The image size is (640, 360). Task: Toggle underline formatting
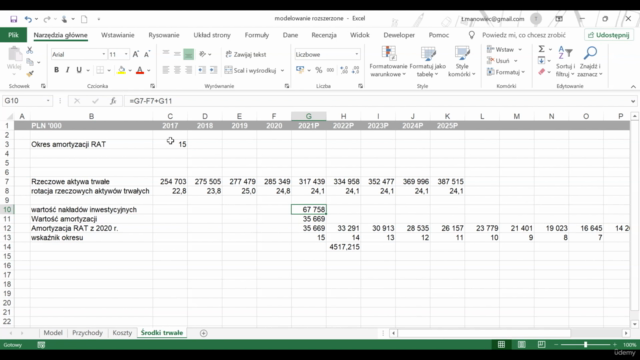79,70
